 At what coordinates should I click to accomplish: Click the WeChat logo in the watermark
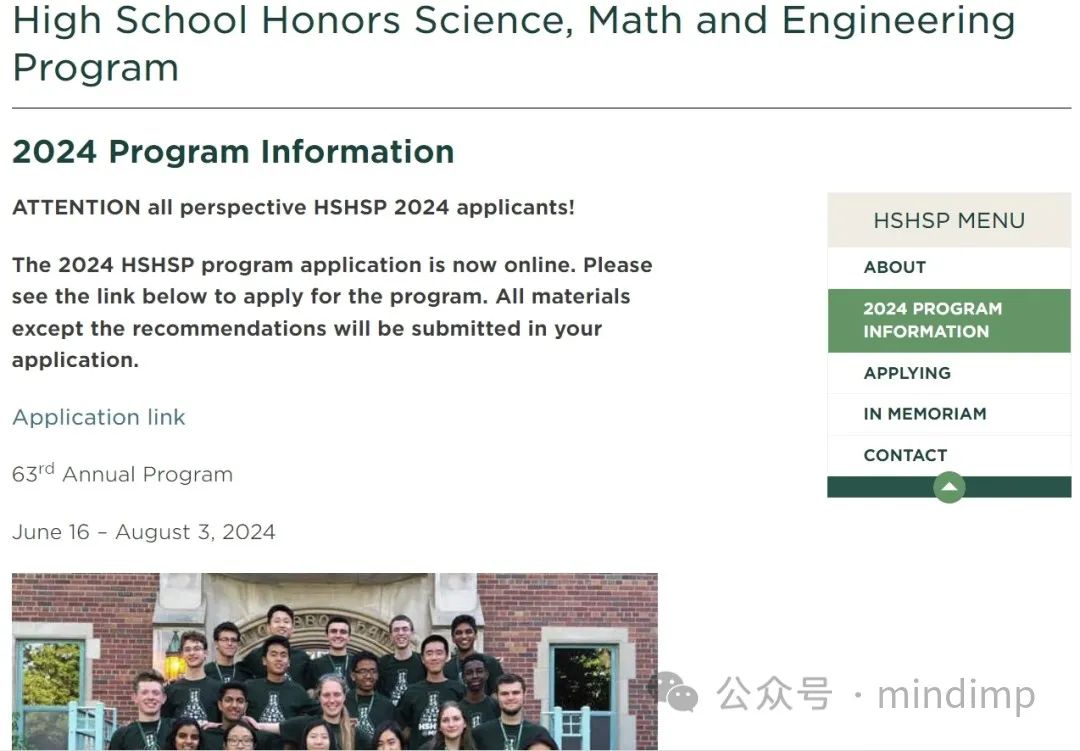click(673, 690)
